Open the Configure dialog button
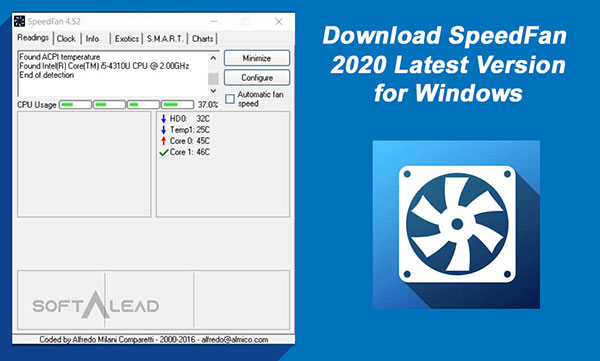The width and height of the screenshot is (600, 361). [x=257, y=78]
